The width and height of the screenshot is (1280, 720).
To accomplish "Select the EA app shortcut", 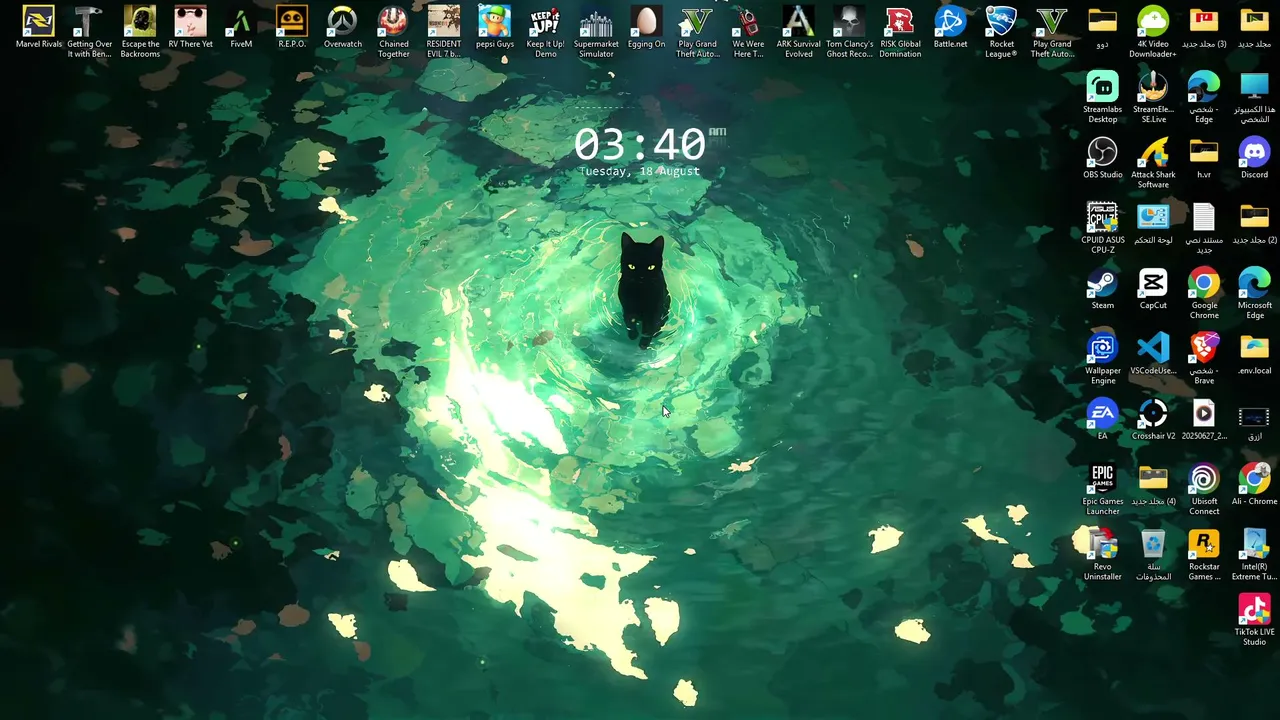I will coord(1102,420).
